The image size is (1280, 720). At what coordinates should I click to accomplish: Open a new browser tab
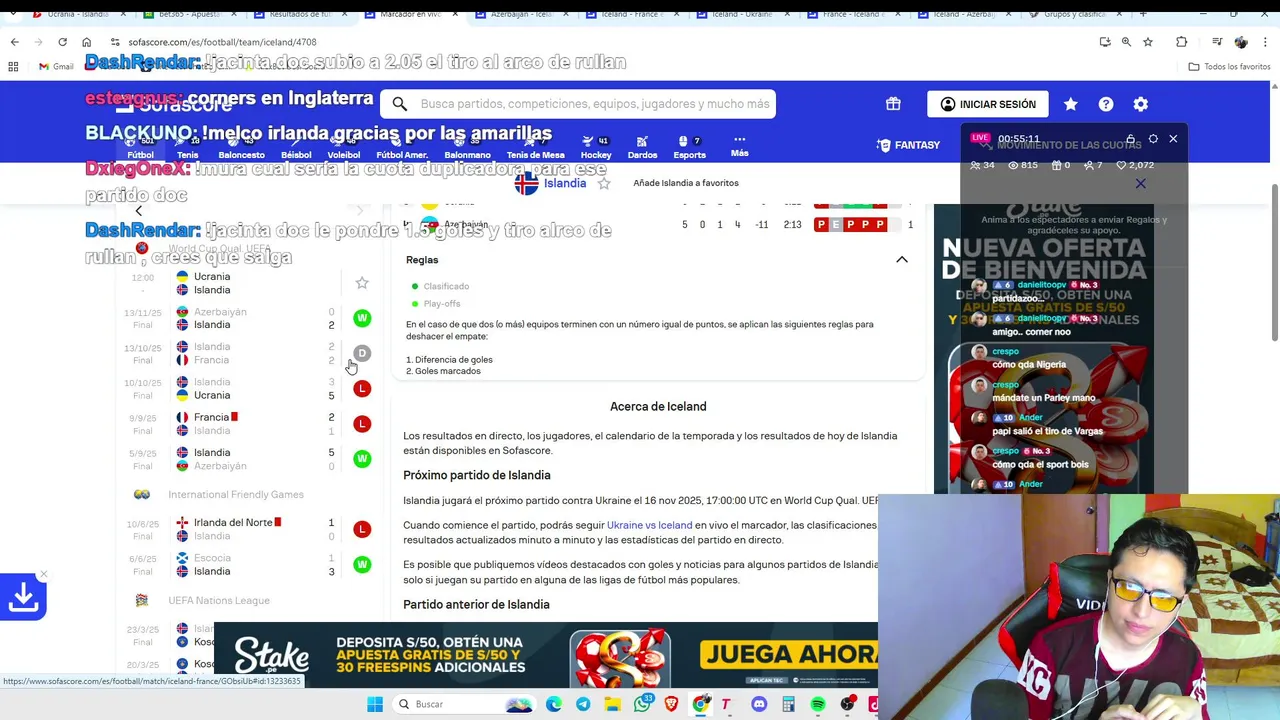[x=1143, y=14]
